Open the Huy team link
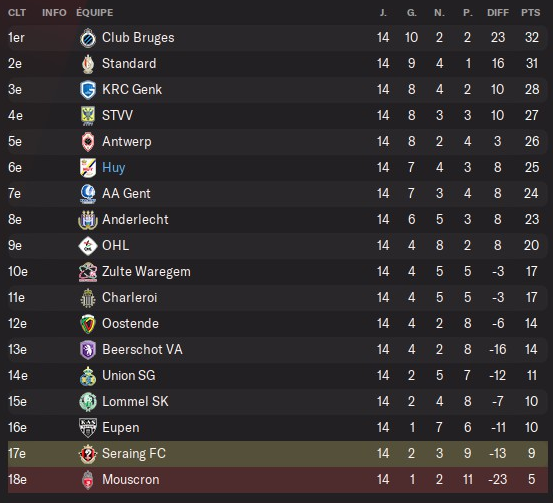The width and height of the screenshot is (553, 503). point(114,168)
